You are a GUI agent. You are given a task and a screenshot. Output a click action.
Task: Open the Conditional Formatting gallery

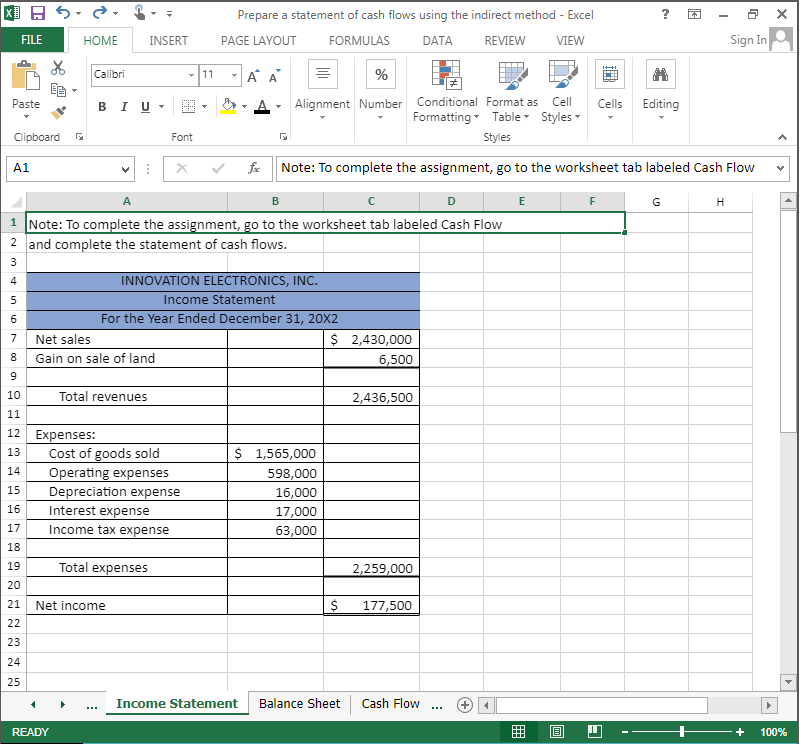[446, 90]
